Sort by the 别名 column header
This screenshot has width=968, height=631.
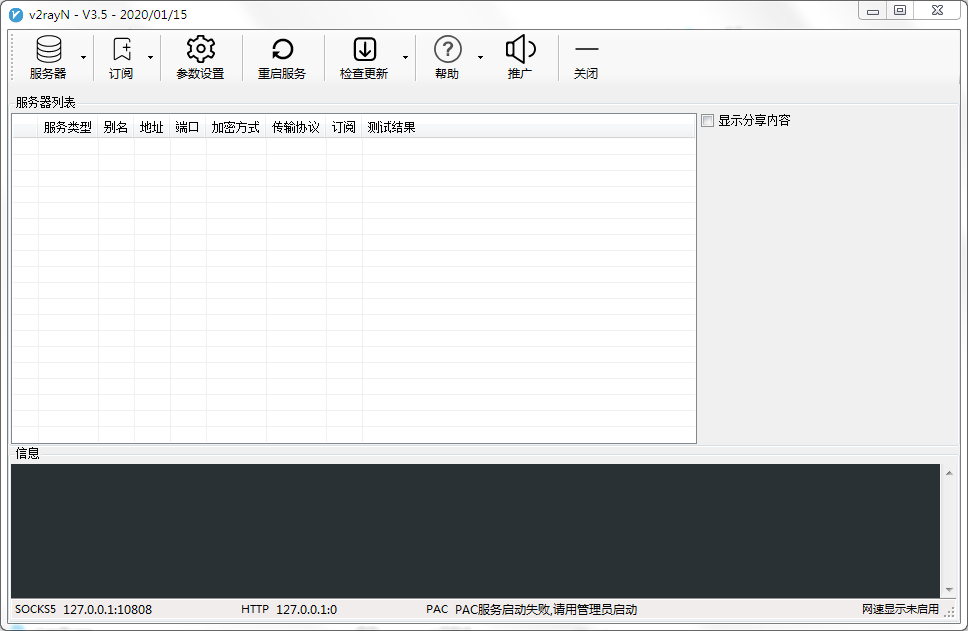coord(116,127)
